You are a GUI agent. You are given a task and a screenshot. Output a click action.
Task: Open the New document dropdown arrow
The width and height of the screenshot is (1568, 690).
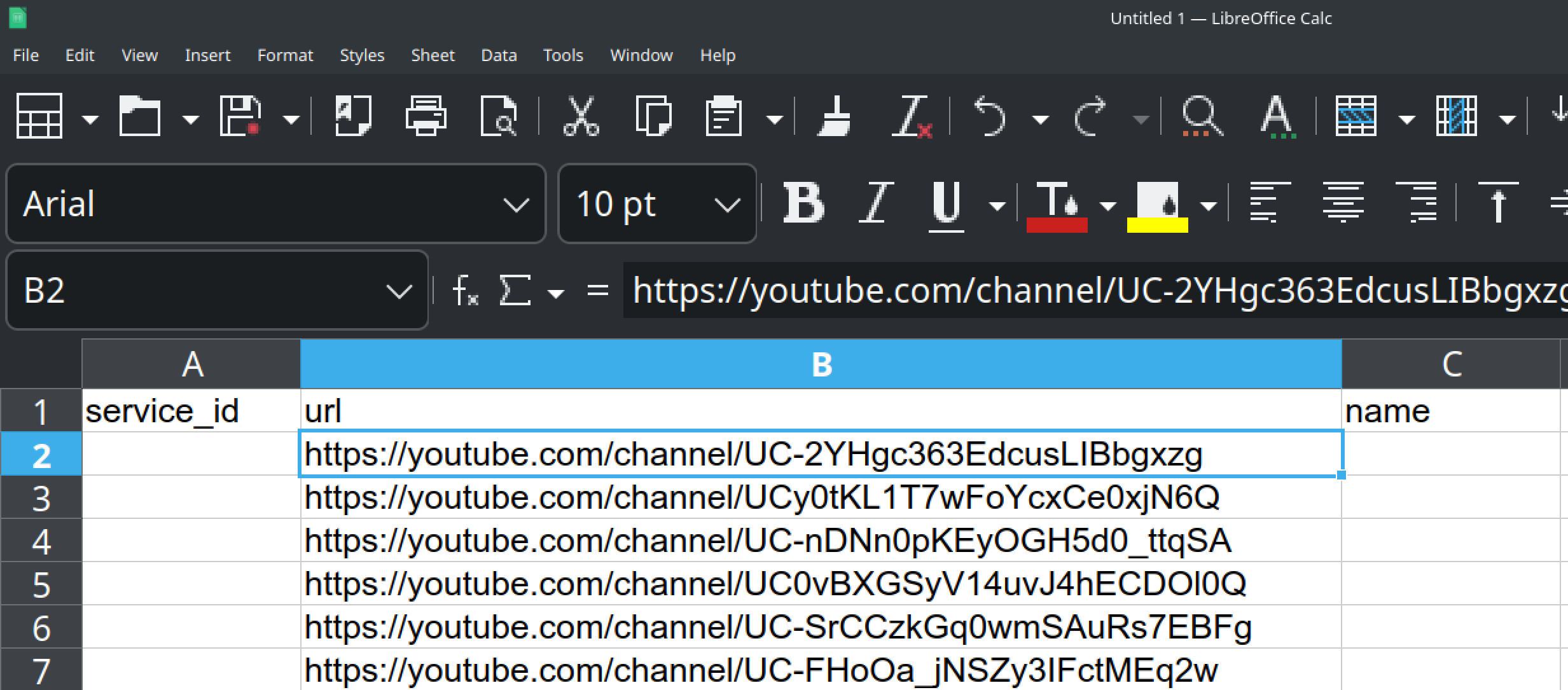pos(90,119)
